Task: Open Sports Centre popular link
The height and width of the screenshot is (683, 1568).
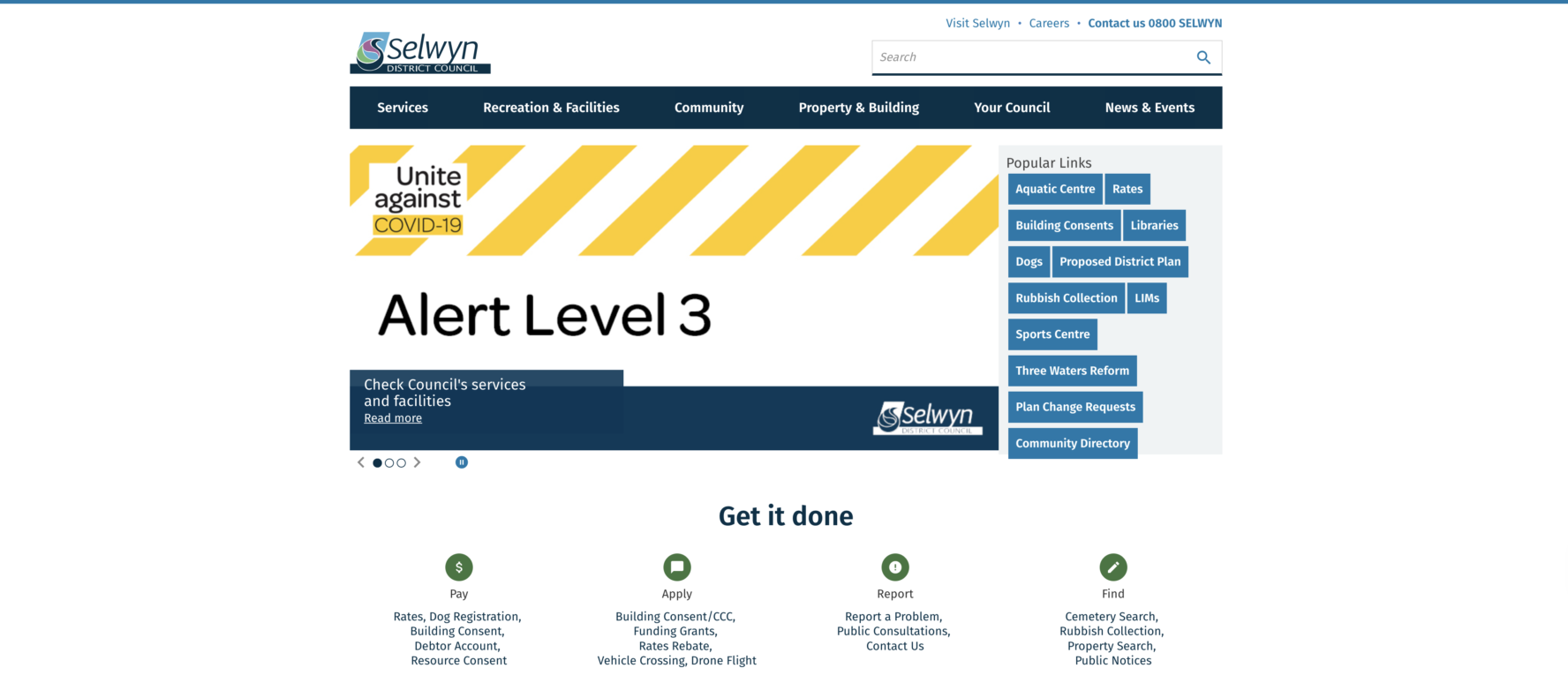Action: pos(1052,334)
